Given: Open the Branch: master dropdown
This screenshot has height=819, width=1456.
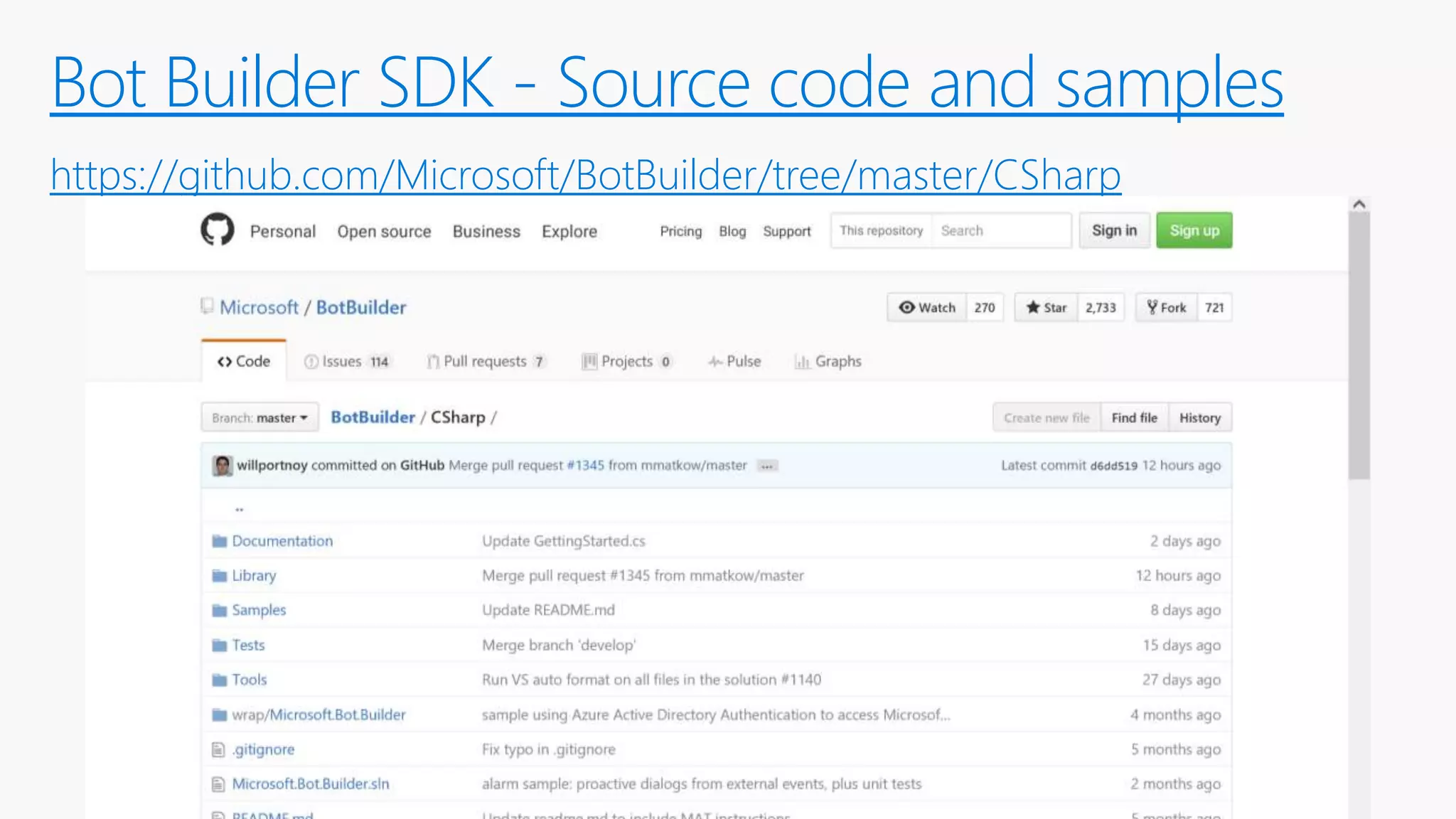Looking at the screenshot, I should click(259, 417).
